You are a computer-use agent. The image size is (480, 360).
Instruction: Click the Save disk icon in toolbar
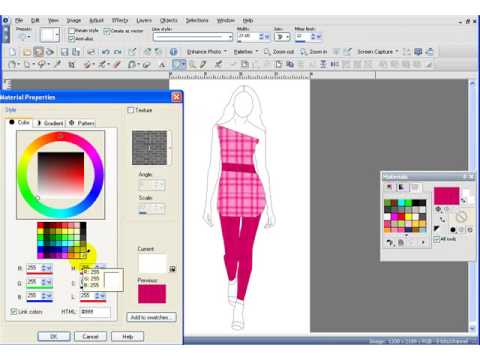(64, 52)
